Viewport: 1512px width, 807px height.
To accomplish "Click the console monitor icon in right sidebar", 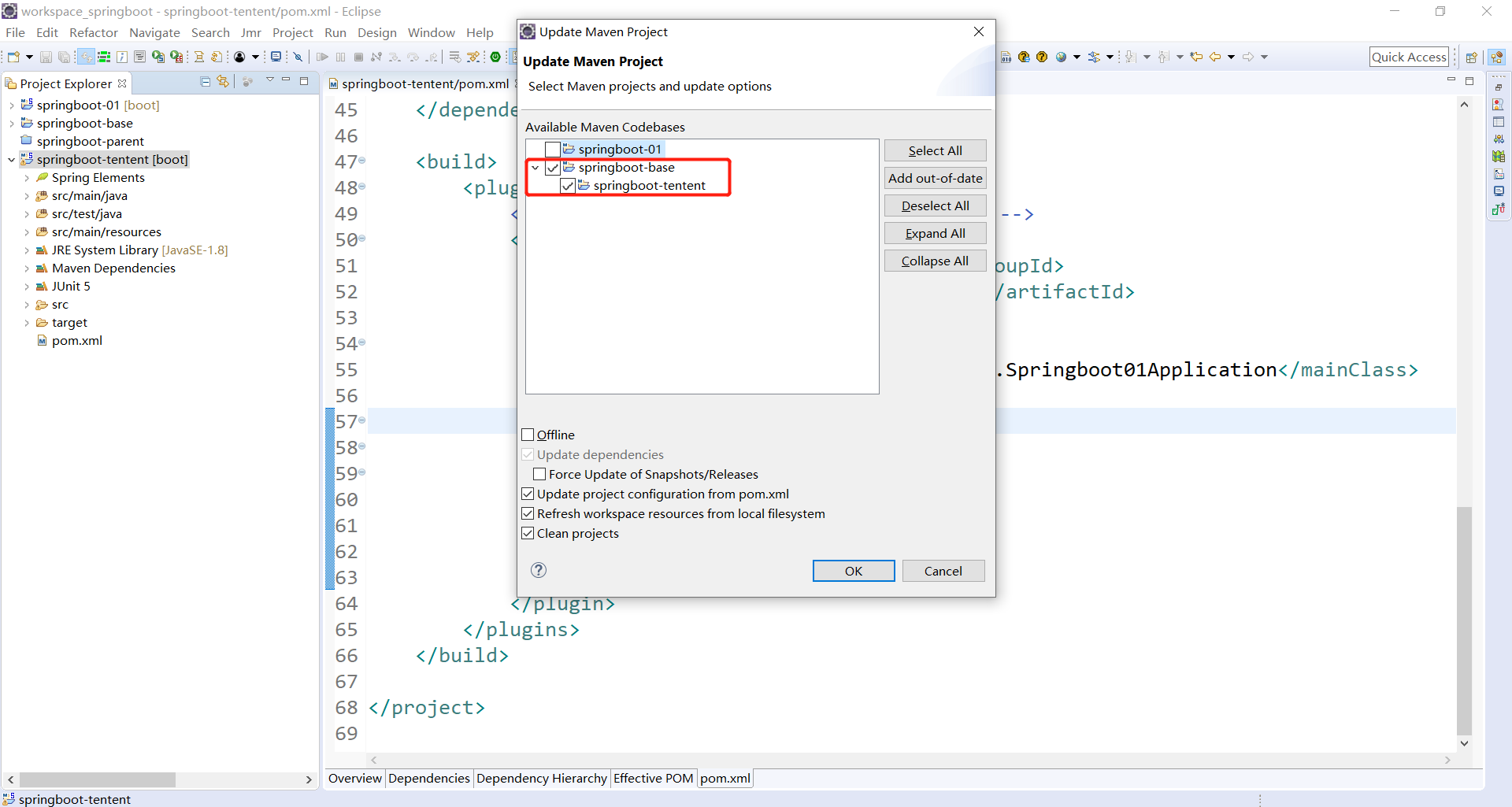I will 1498,191.
